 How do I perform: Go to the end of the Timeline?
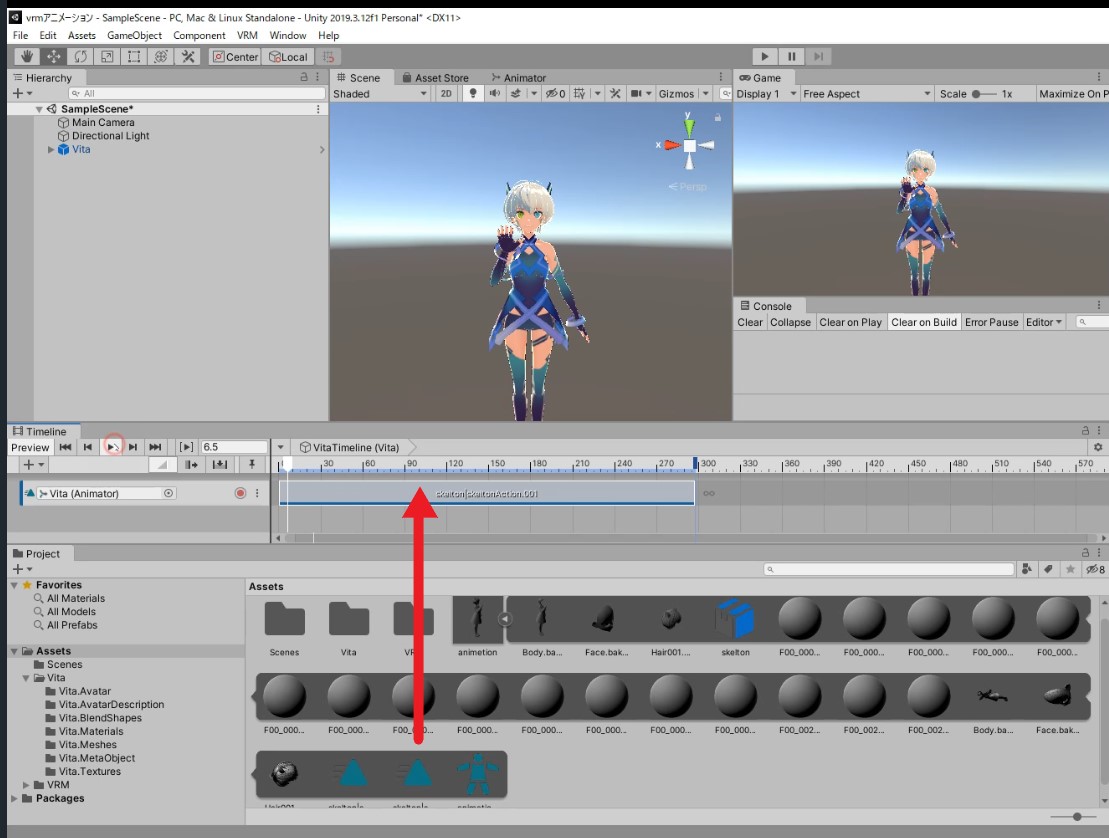click(x=156, y=447)
